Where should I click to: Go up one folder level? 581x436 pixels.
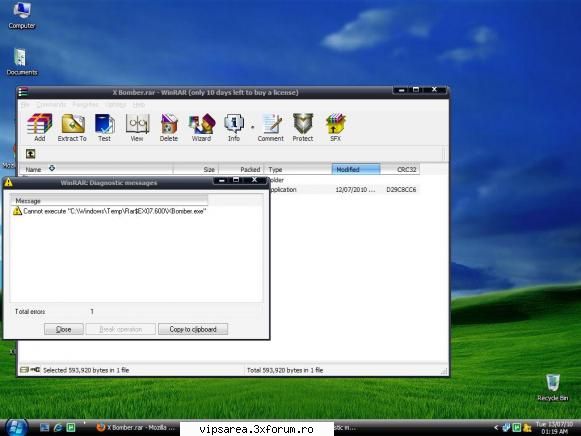click(x=30, y=154)
